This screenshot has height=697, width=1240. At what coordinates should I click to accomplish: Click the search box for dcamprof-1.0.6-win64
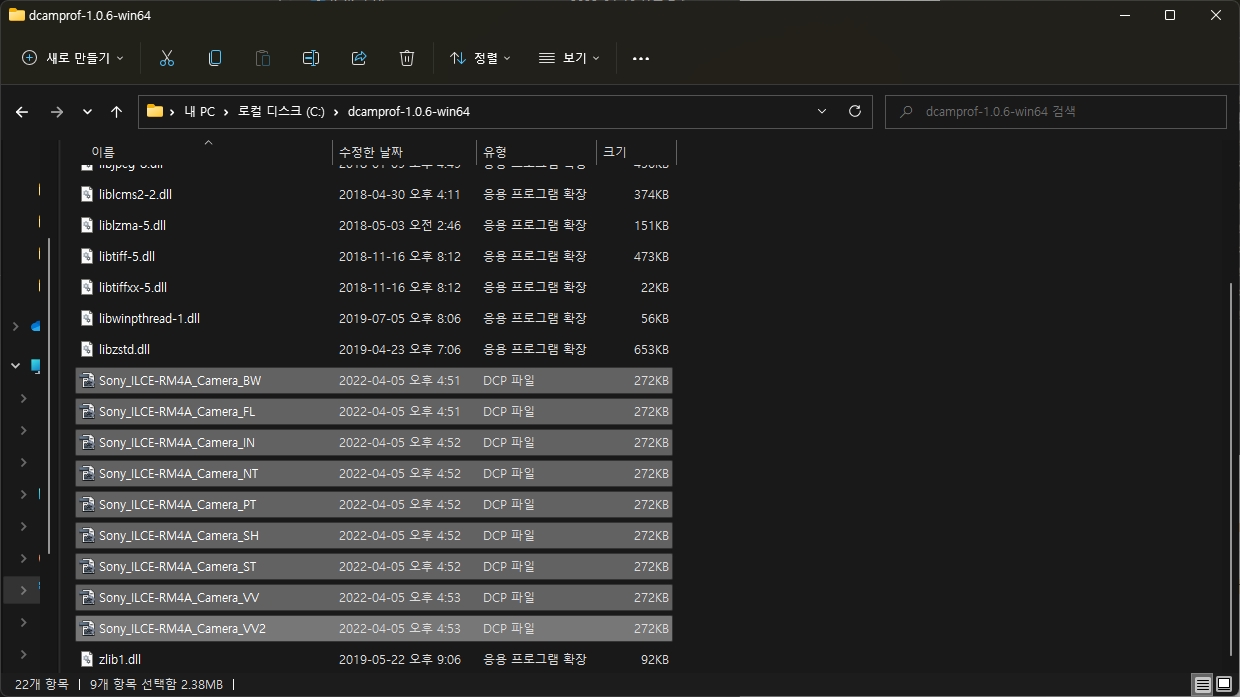tap(1055, 111)
